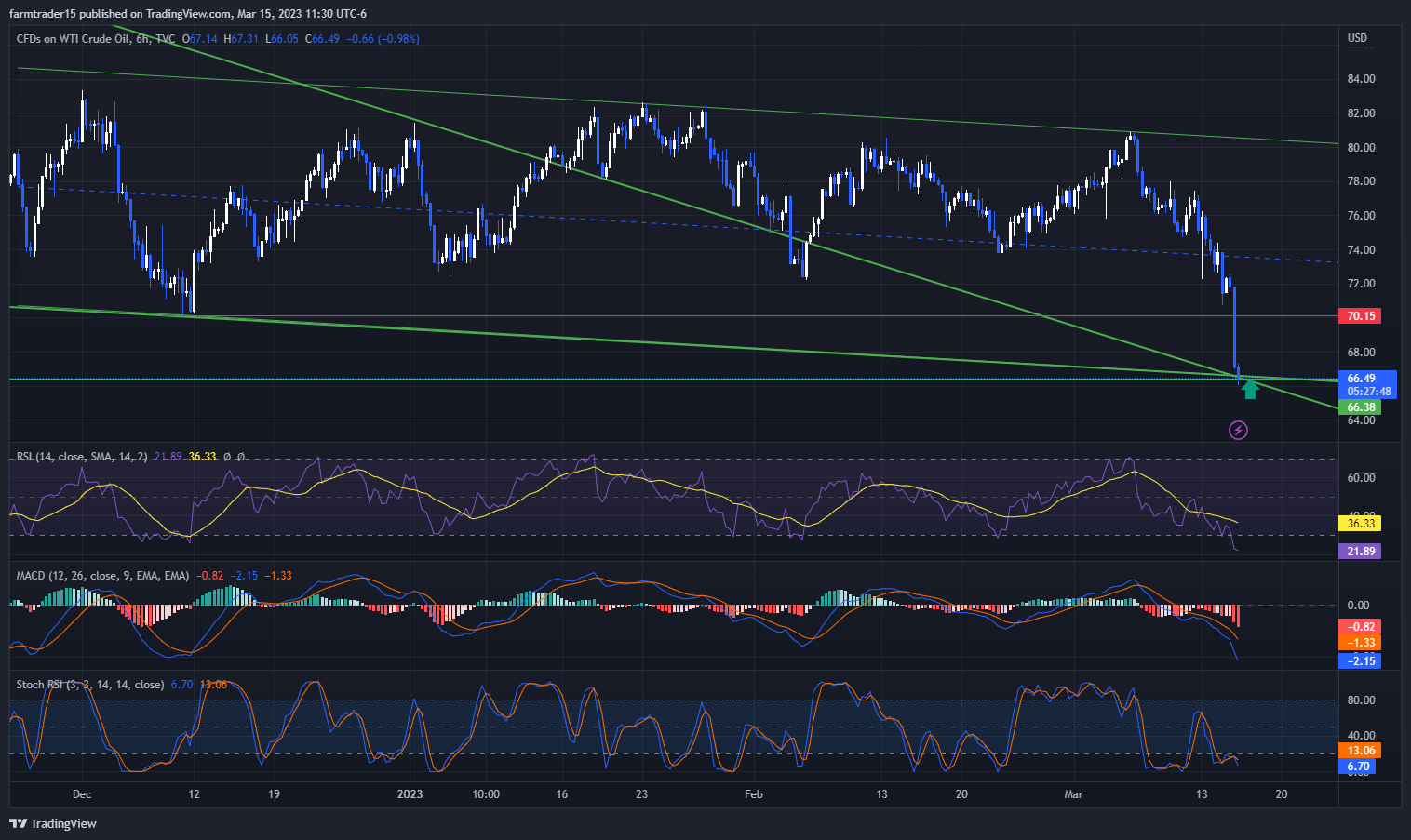Click the open value O67.14 in legend

pyautogui.click(x=200, y=39)
